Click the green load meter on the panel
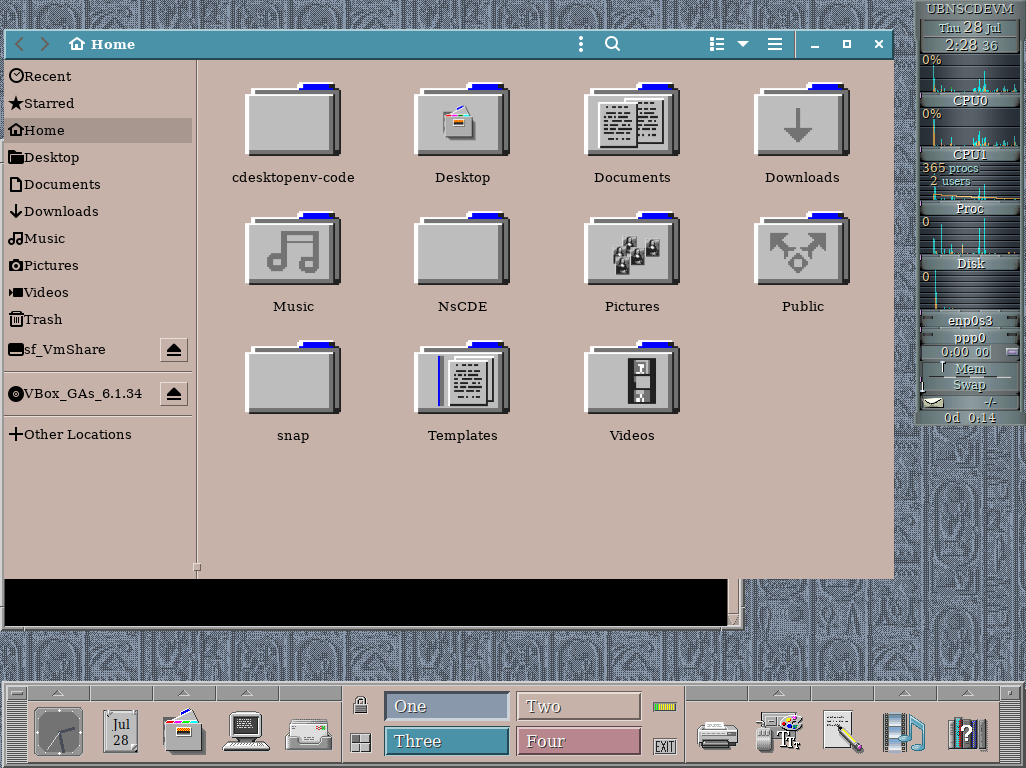 point(664,706)
